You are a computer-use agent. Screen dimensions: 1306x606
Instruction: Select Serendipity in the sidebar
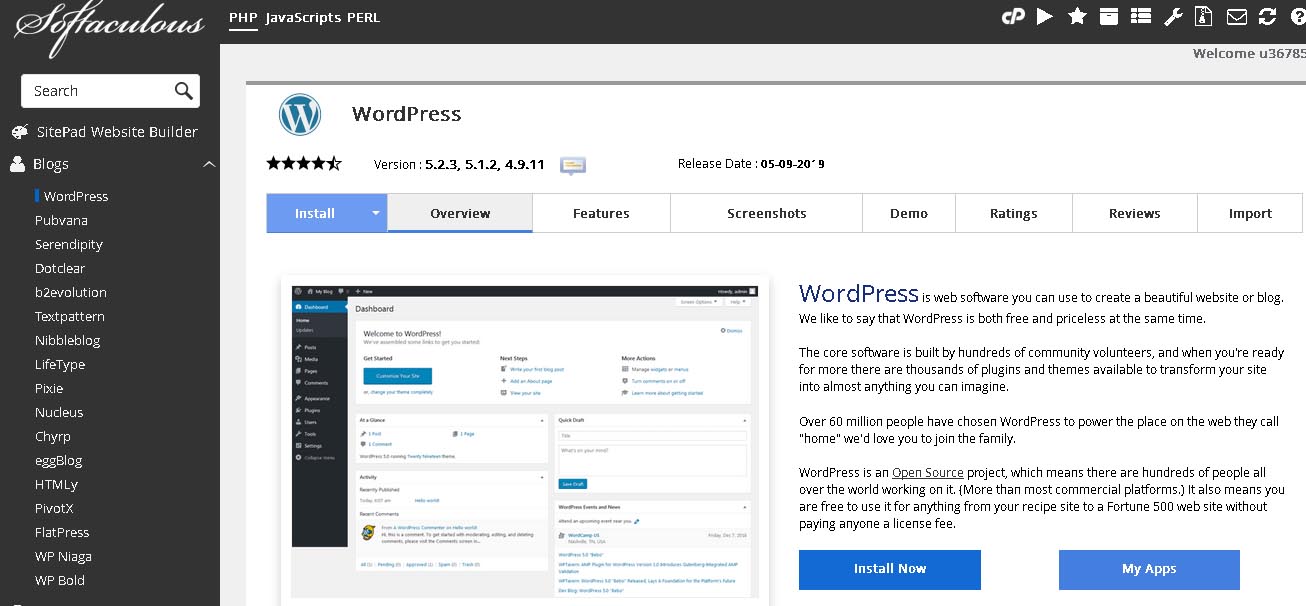click(69, 245)
